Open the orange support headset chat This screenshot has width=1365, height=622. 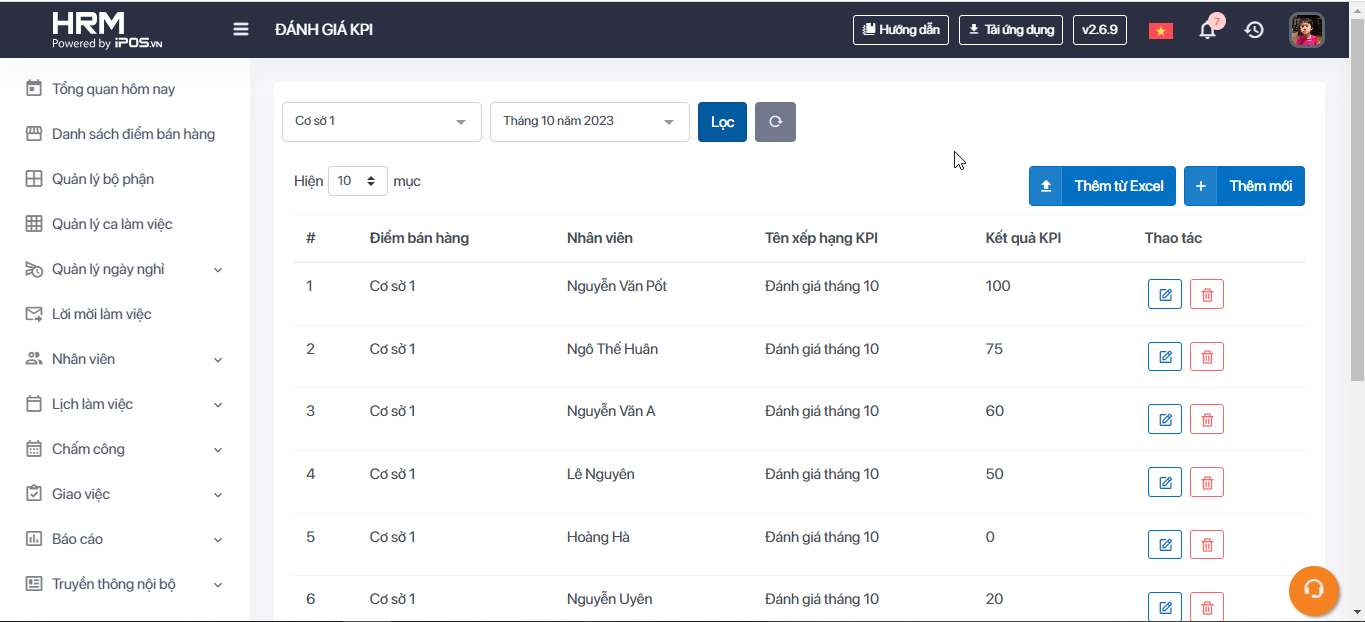tap(1314, 590)
